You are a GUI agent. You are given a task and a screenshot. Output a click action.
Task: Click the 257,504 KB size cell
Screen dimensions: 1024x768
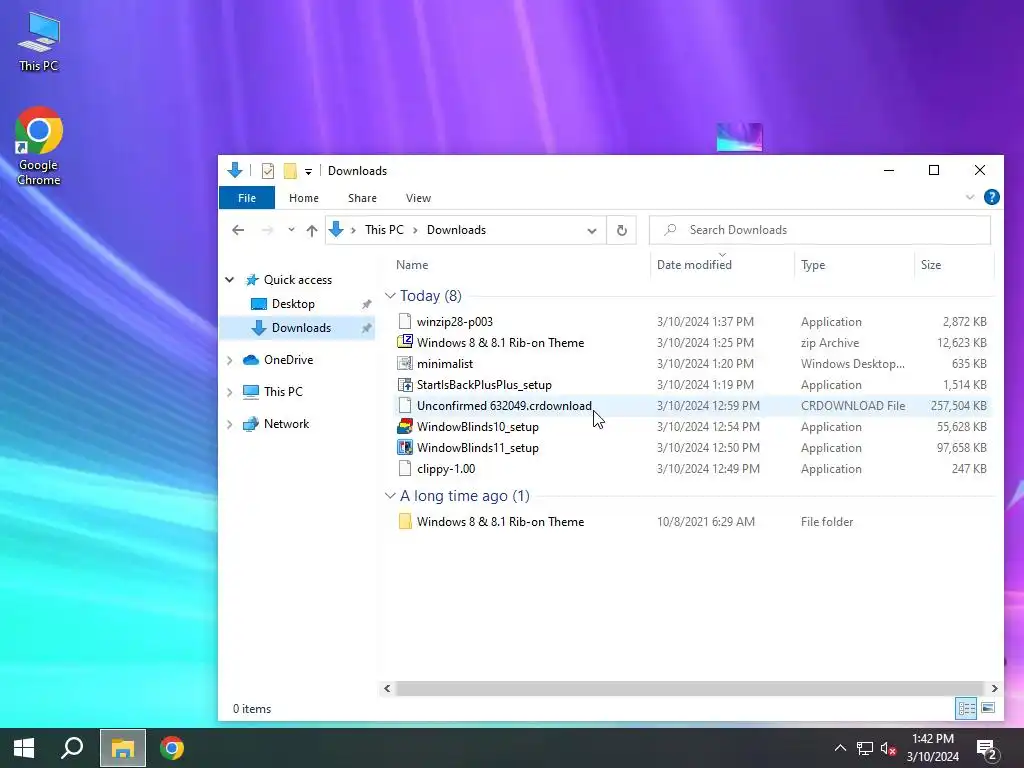click(958, 406)
